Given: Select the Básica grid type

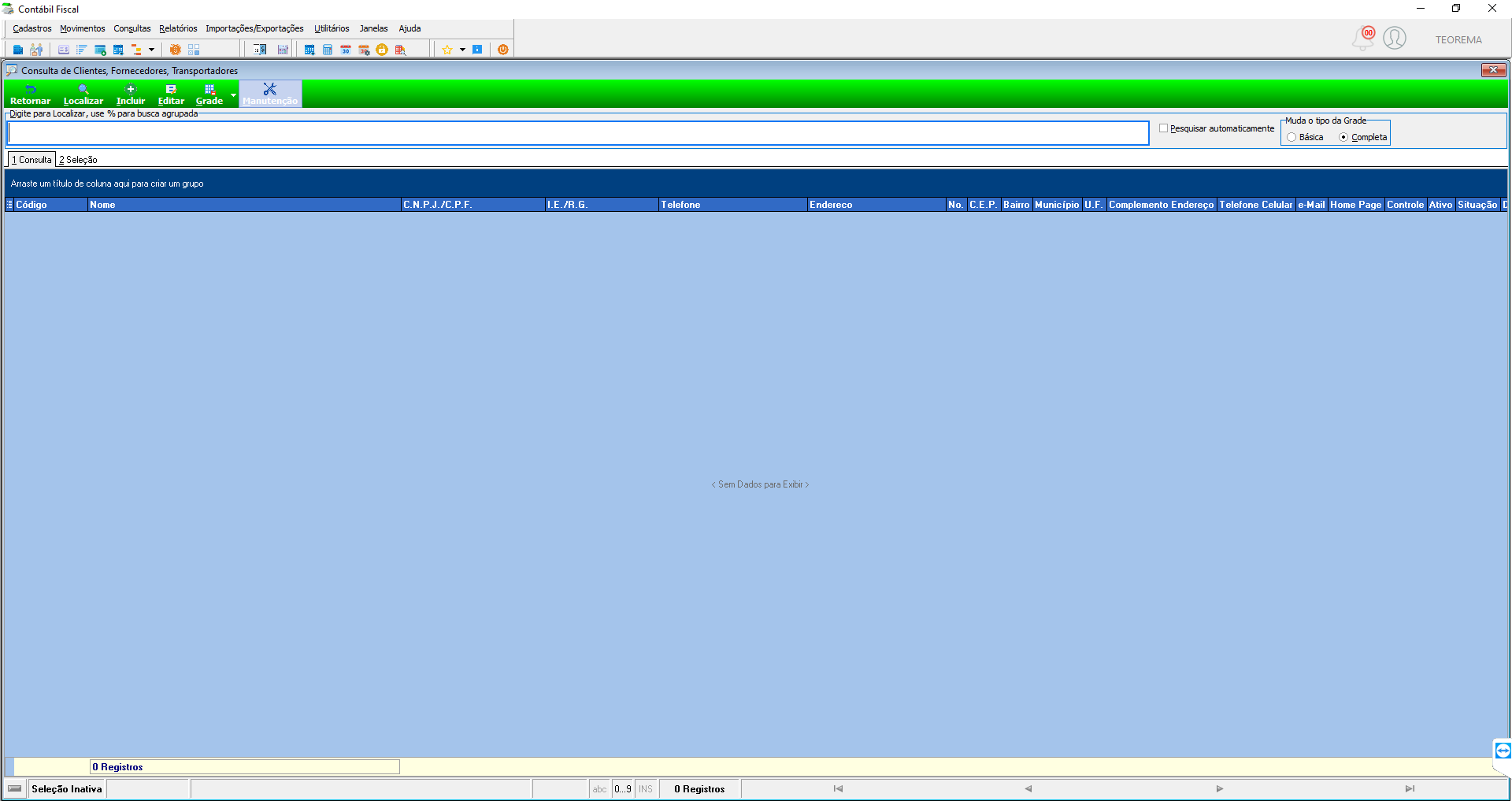Looking at the screenshot, I should 1291,137.
